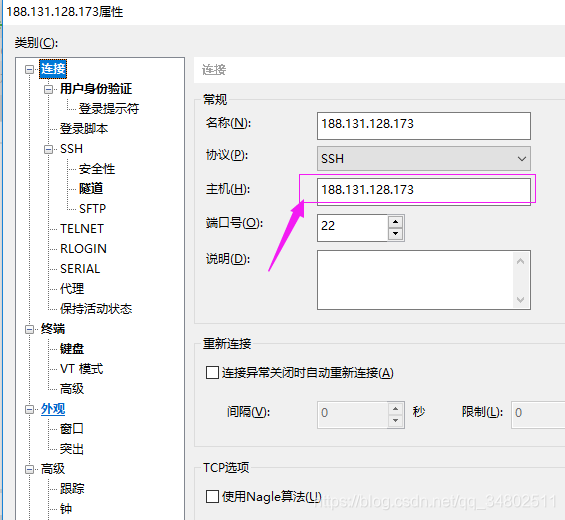This screenshot has height=520, width=565.
Task: Click the 名称 input field
Action: click(424, 126)
